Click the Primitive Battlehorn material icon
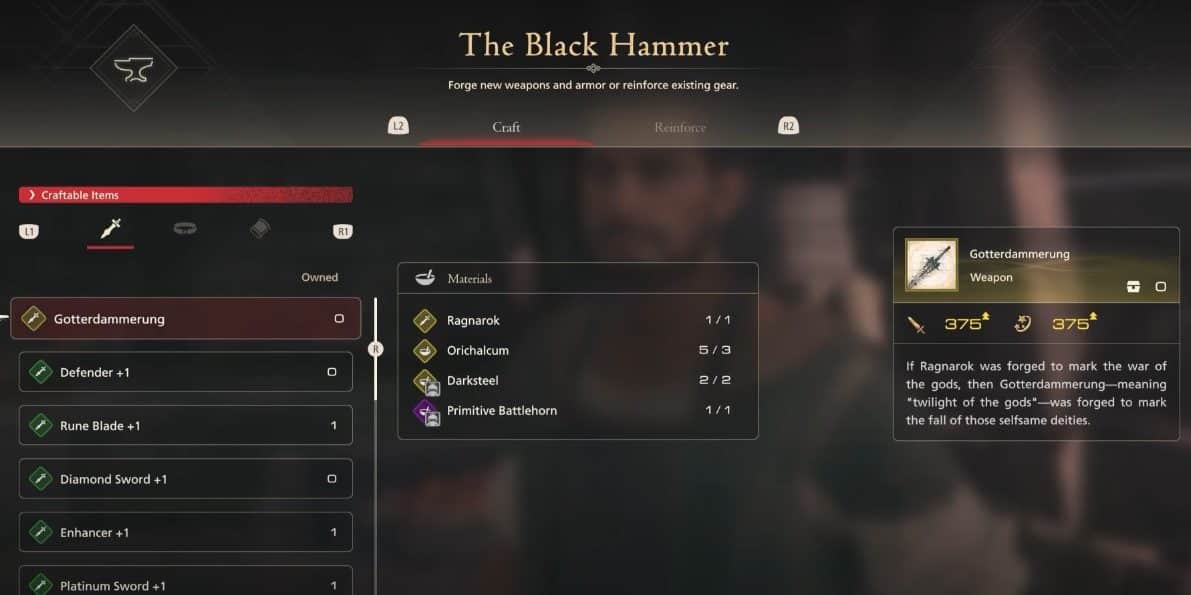Image resolution: width=1191 pixels, height=595 pixels. pyautogui.click(x=425, y=411)
